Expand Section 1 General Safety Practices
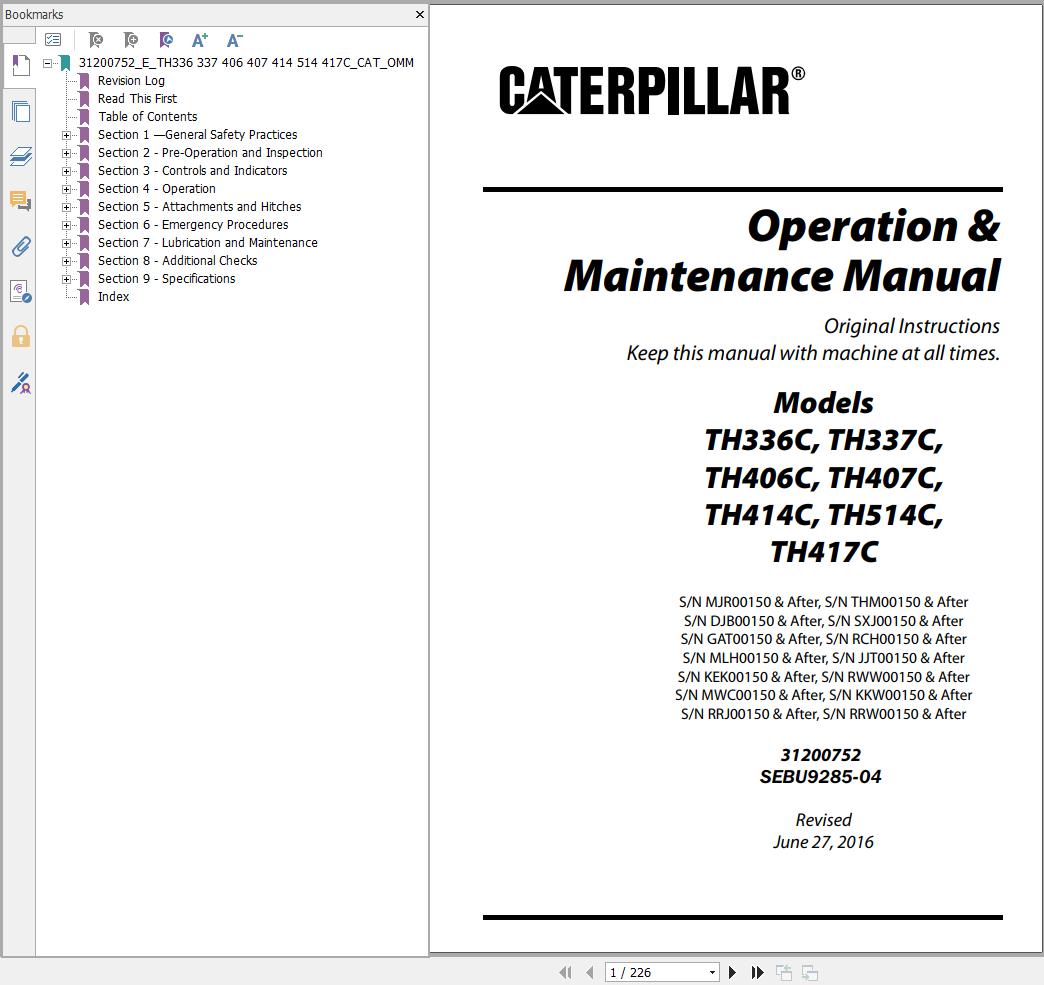This screenshot has height=985, width=1044. [66, 135]
